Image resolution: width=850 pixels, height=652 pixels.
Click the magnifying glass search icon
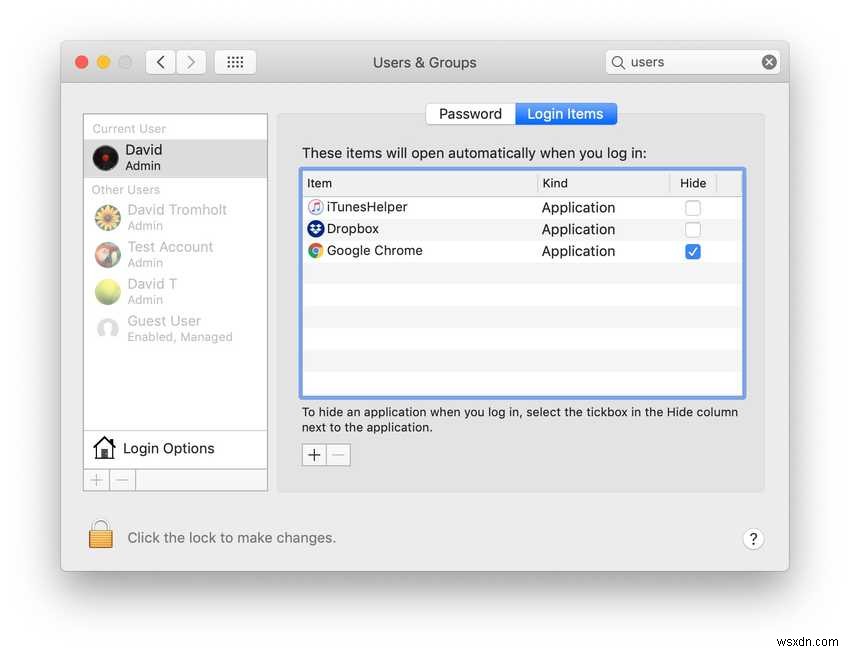pyautogui.click(x=618, y=62)
